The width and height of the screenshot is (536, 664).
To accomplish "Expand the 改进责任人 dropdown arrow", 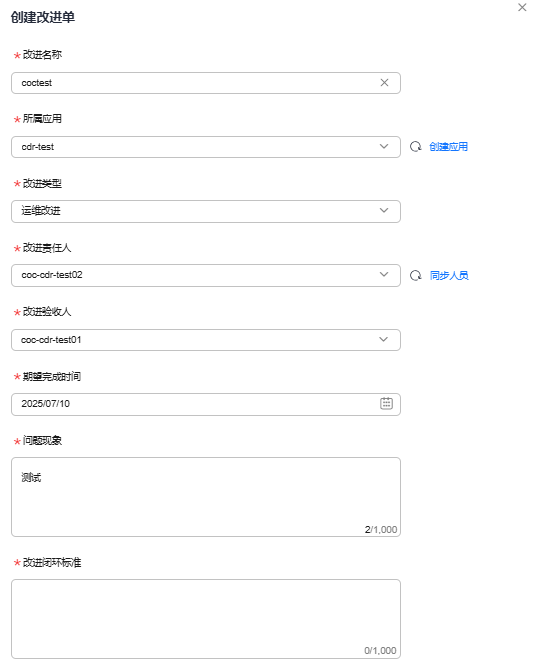I will pyautogui.click(x=384, y=274).
